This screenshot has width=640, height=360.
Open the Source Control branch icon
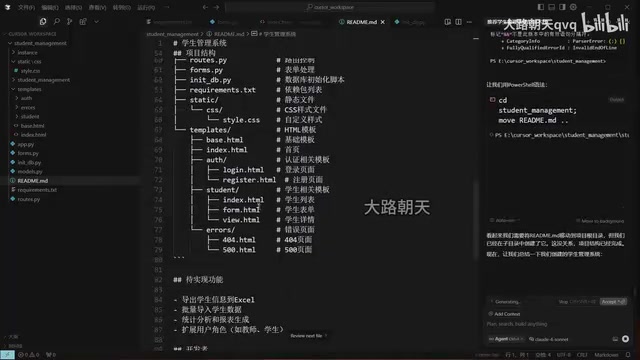[x=69, y=21]
